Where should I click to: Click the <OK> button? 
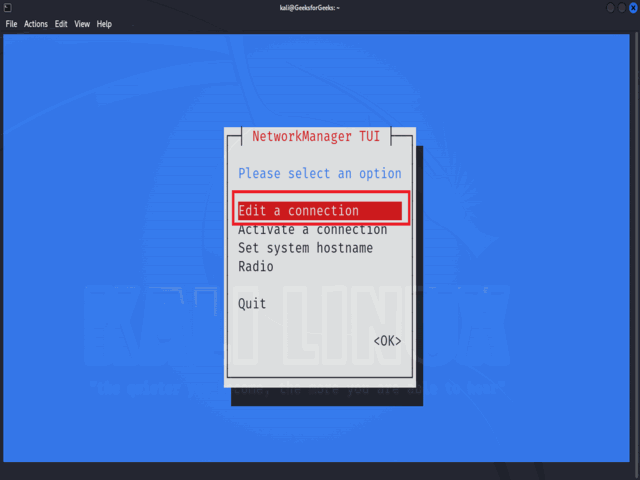[387, 341]
